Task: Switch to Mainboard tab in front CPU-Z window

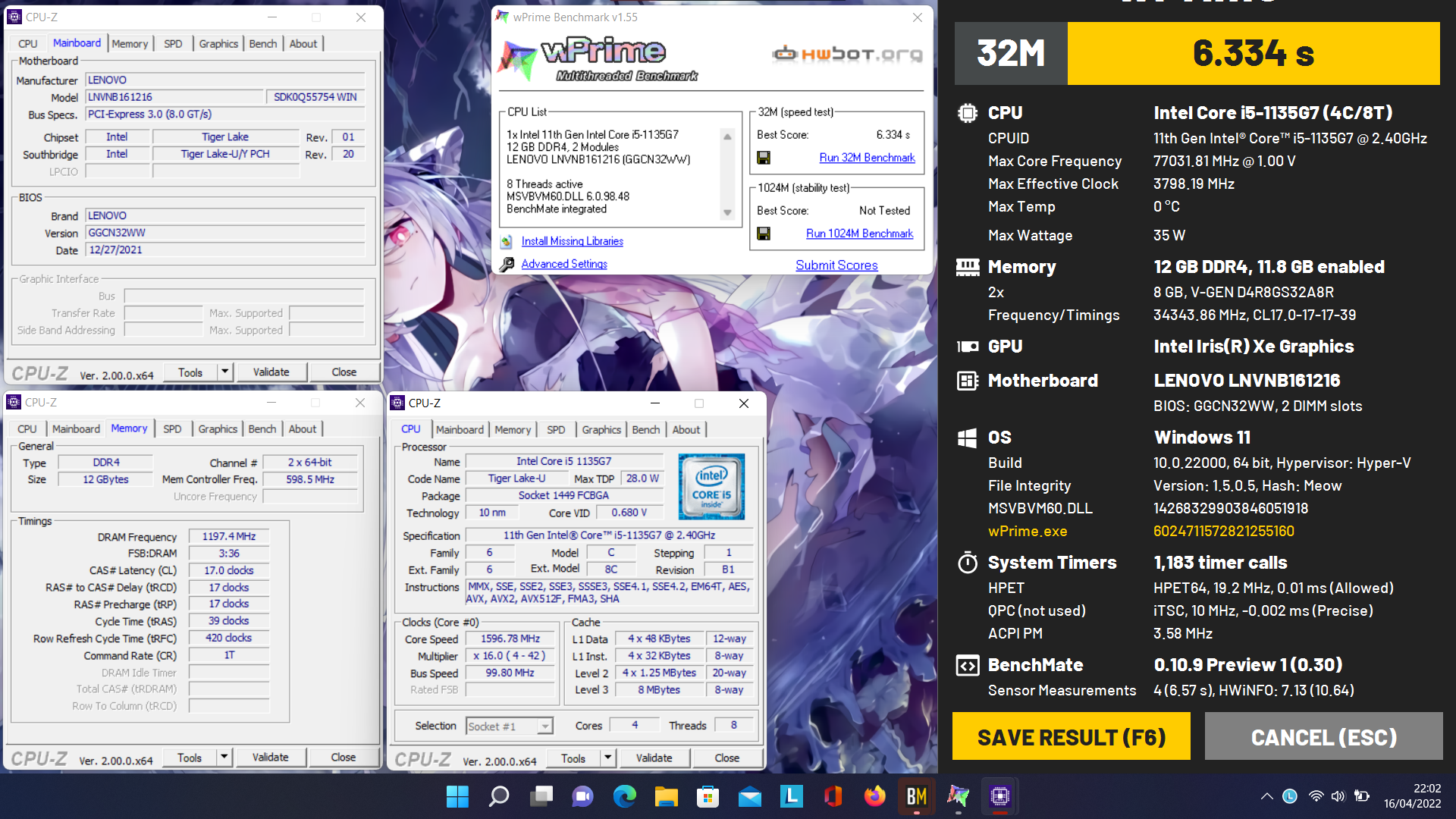Action: (460, 430)
